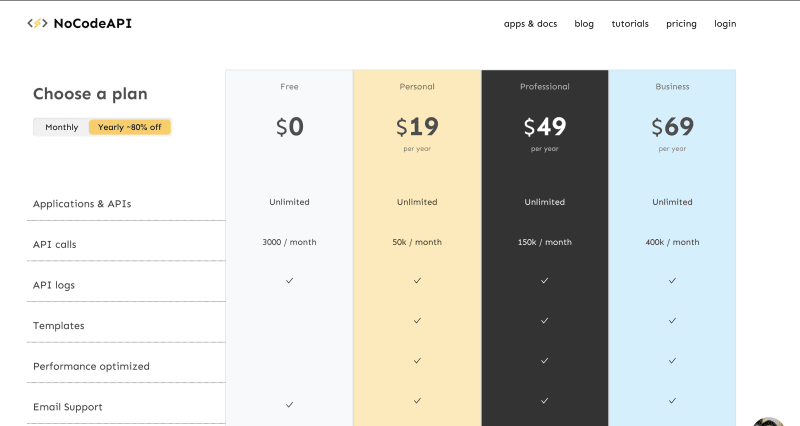Click the Choose a plan heading

pyautogui.click(x=90, y=94)
